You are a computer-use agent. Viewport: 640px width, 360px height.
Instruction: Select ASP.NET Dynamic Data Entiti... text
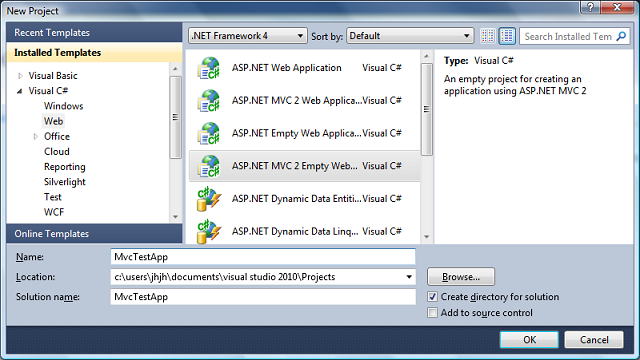pyautogui.click(x=297, y=199)
